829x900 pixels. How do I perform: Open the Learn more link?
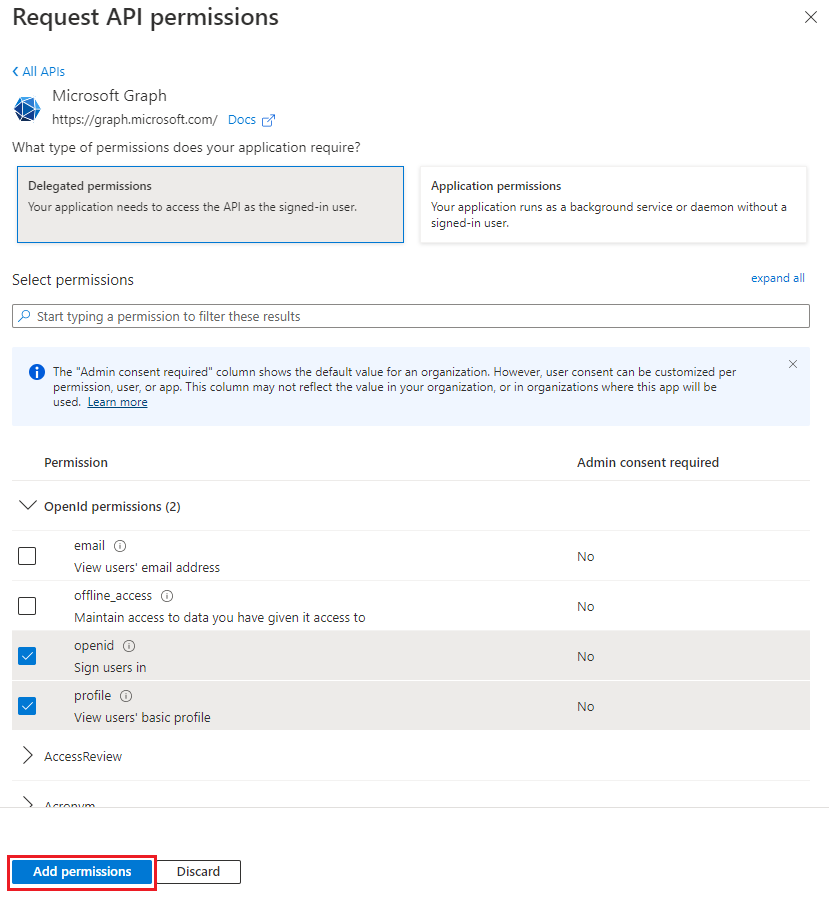coord(117,401)
